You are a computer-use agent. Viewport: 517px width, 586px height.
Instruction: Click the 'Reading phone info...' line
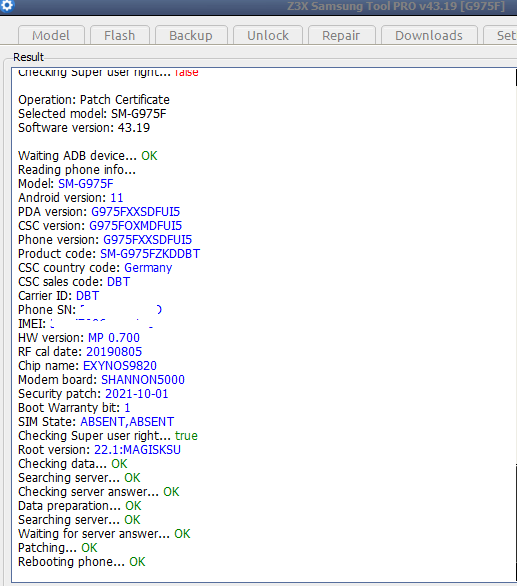[x=77, y=170]
